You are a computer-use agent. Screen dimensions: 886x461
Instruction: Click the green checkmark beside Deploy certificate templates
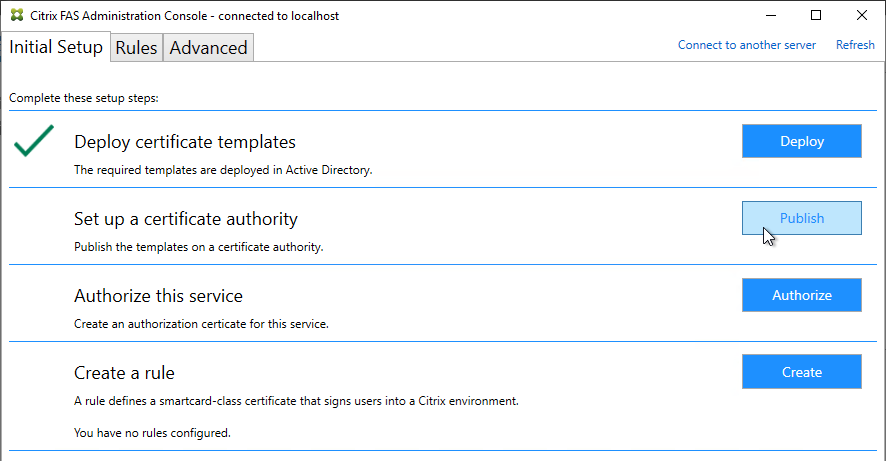click(34, 141)
